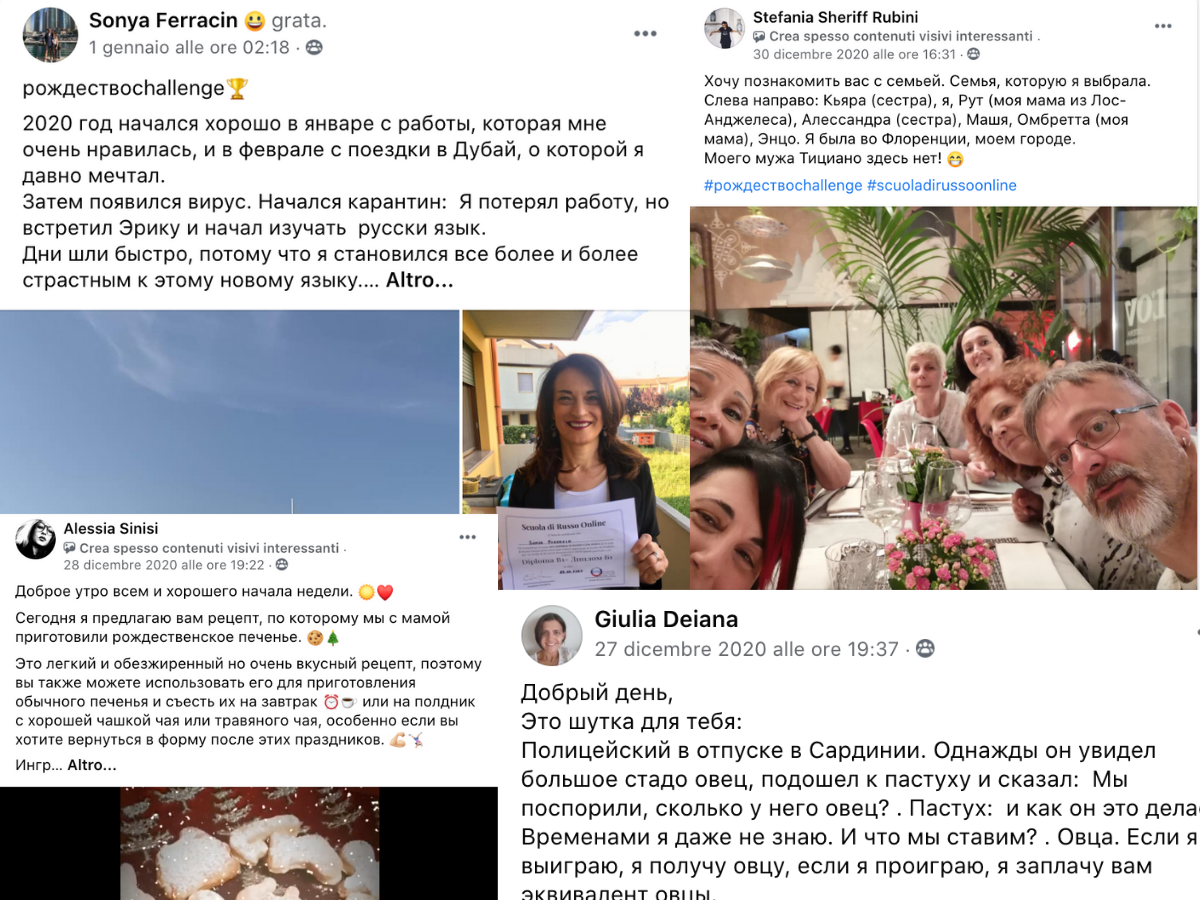Click Stefania Sheriff Rubini's profile picture
The height and width of the screenshot is (900, 1200).
pos(725,29)
